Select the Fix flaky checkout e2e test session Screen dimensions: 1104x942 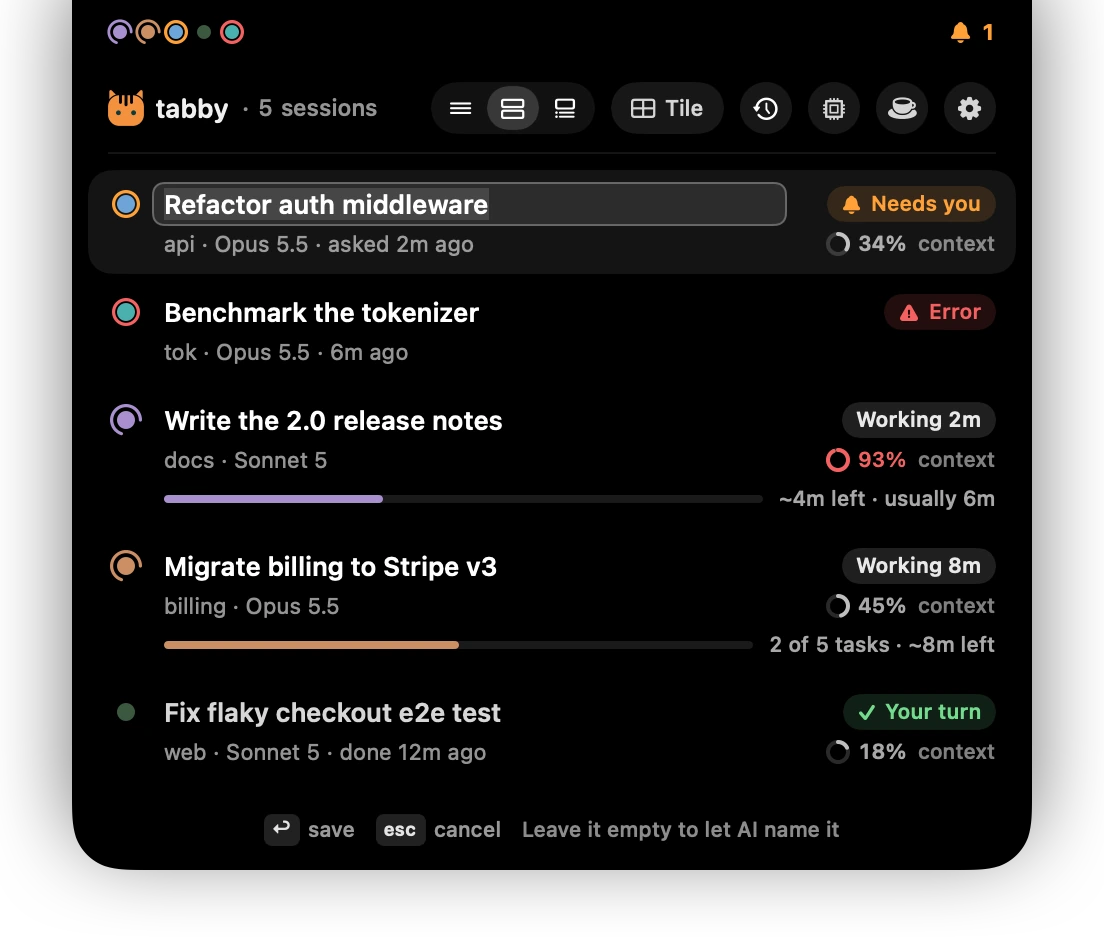tap(552, 732)
